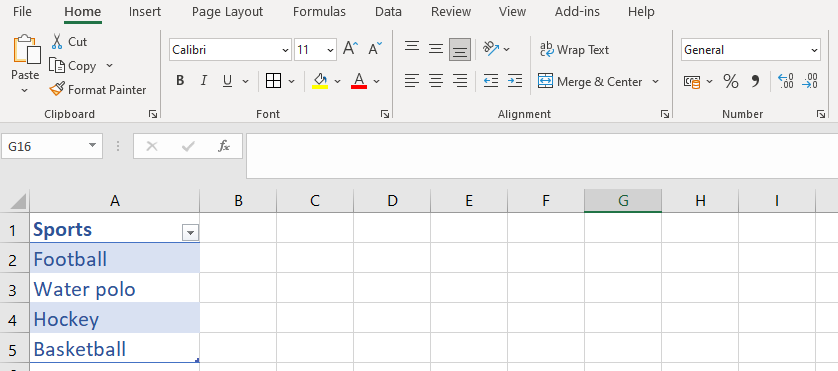This screenshot has width=838, height=371.
Task: Open the Calibri font name dropdown
Action: [x=285, y=50]
